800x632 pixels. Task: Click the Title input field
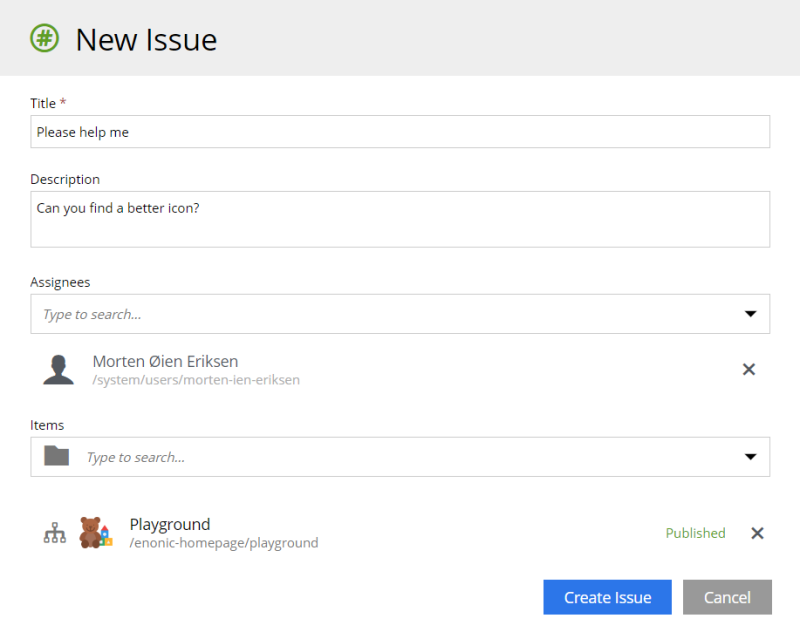pyautogui.click(x=400, y=132)
